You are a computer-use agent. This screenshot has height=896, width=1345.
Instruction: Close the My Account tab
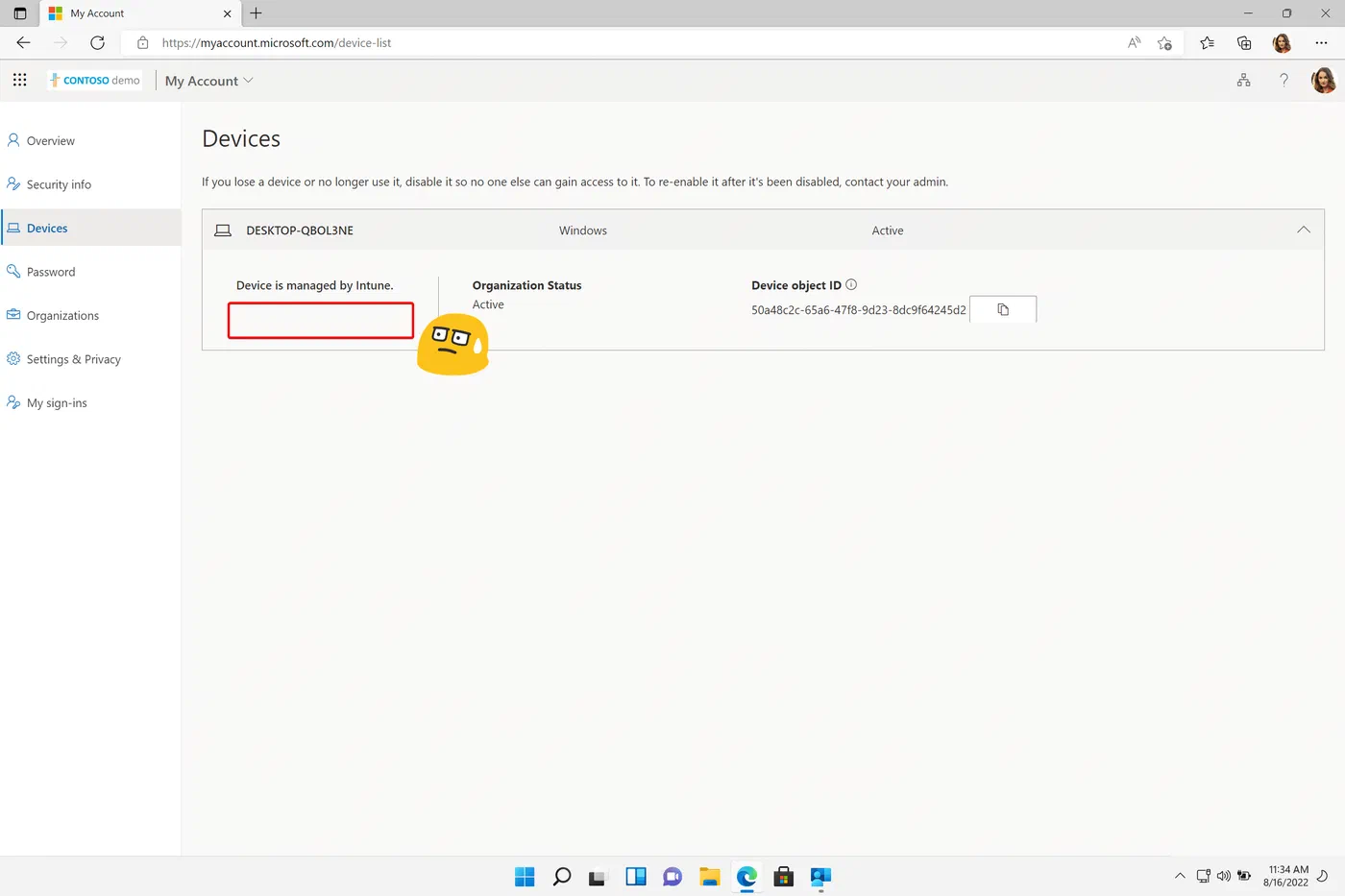(227, 13)
